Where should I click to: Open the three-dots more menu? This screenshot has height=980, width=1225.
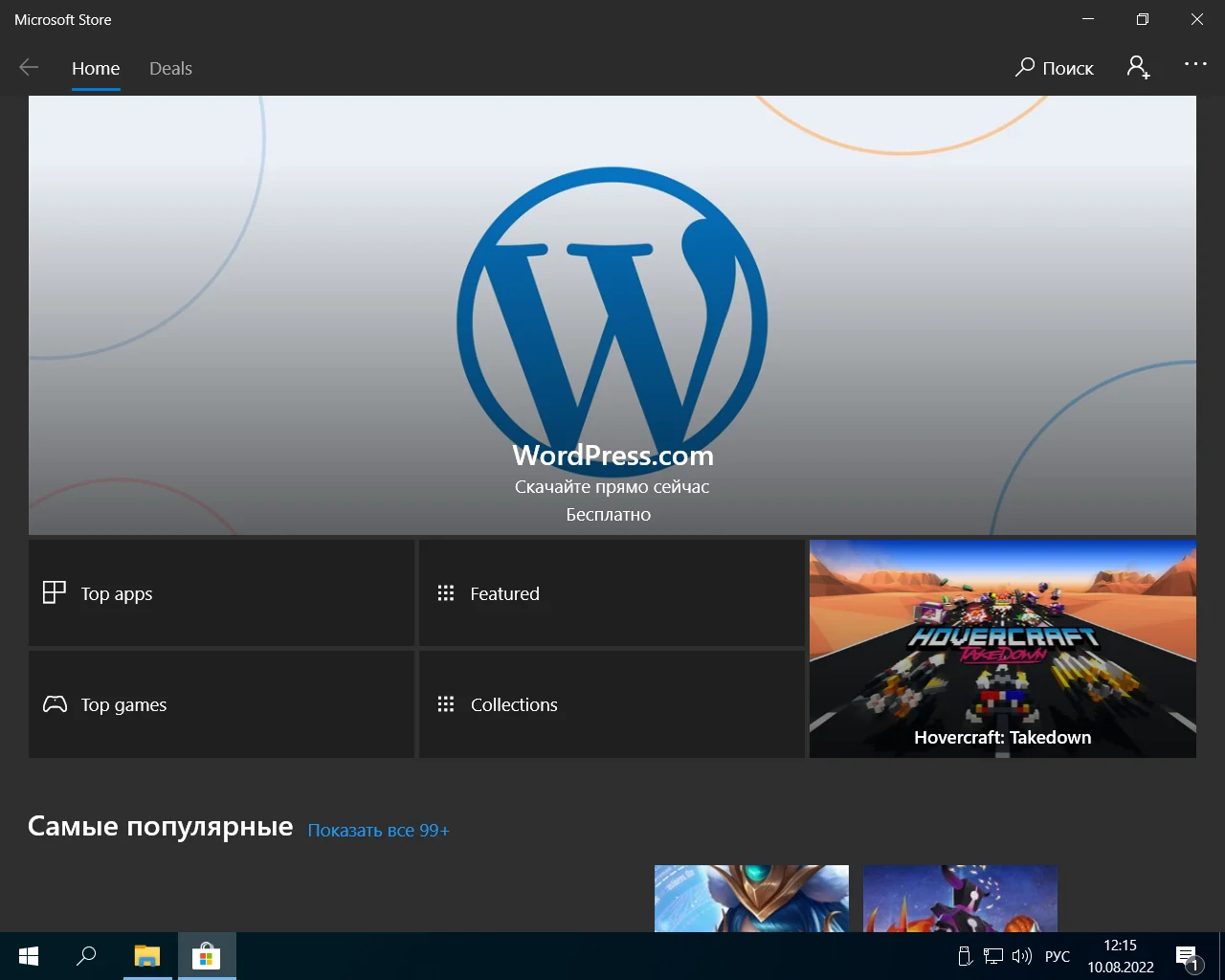pyautogui.click(x=1195, y=64)
